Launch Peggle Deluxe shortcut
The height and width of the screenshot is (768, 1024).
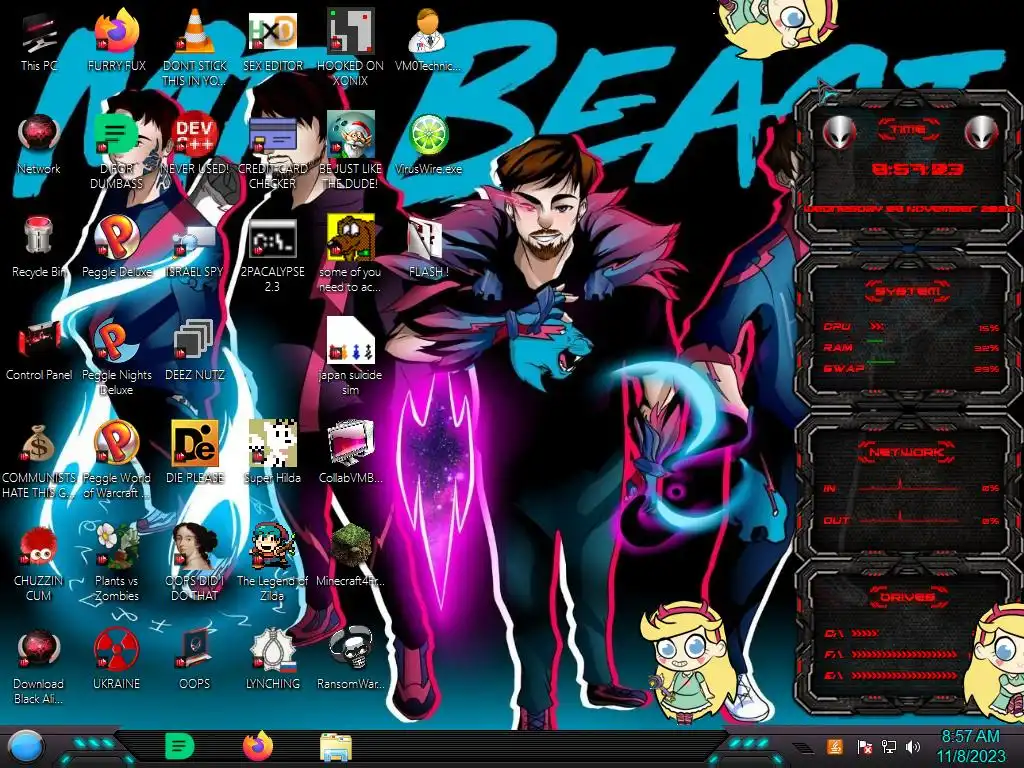pos(116,248)
